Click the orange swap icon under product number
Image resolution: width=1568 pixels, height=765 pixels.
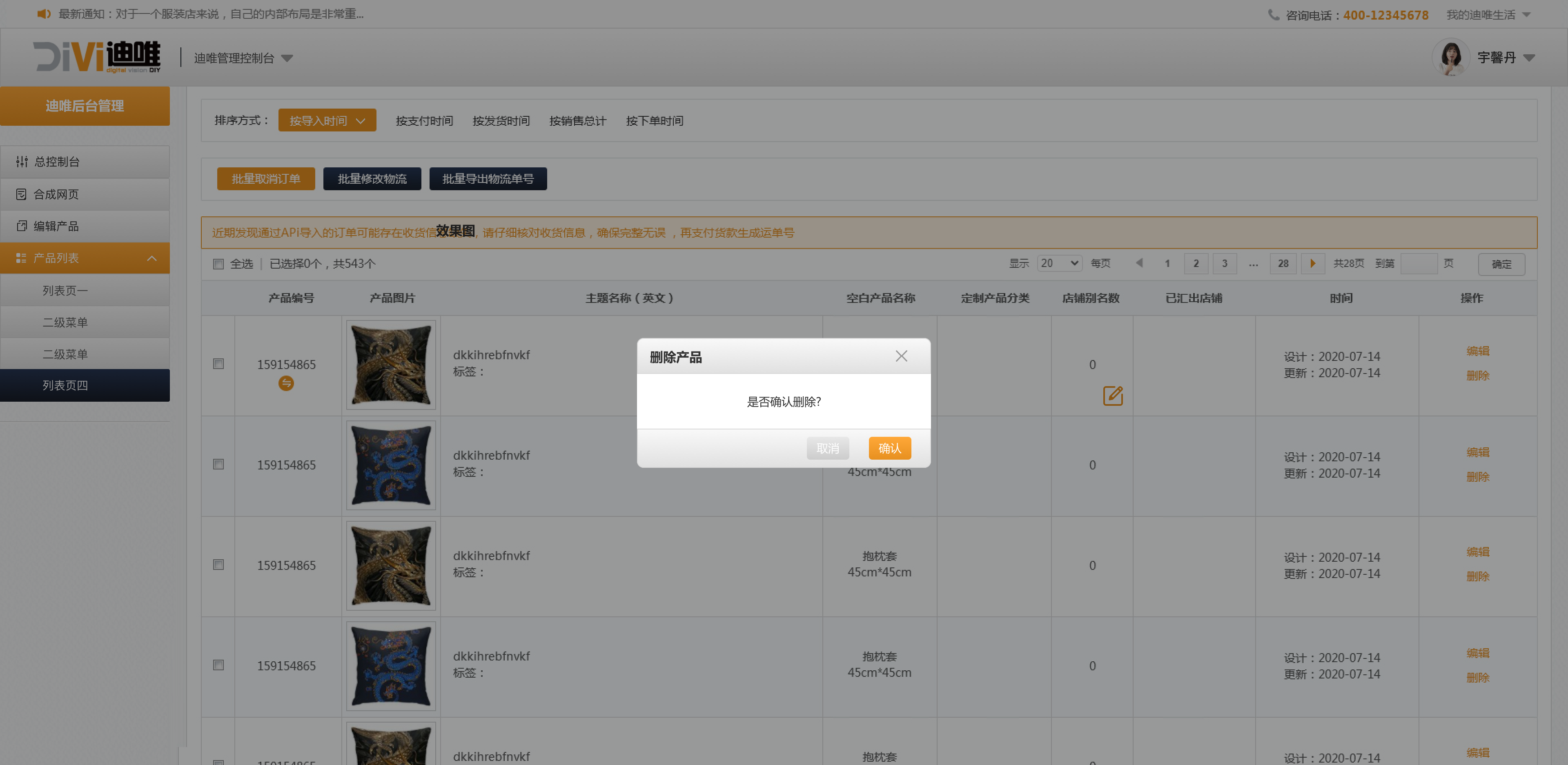pyautogui.click(x=286, y=383)
